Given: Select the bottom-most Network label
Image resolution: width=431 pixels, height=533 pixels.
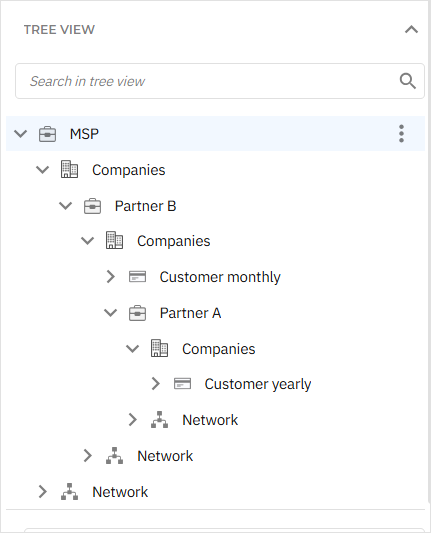Looking at the screenshot, I should (x=120, y=492).
